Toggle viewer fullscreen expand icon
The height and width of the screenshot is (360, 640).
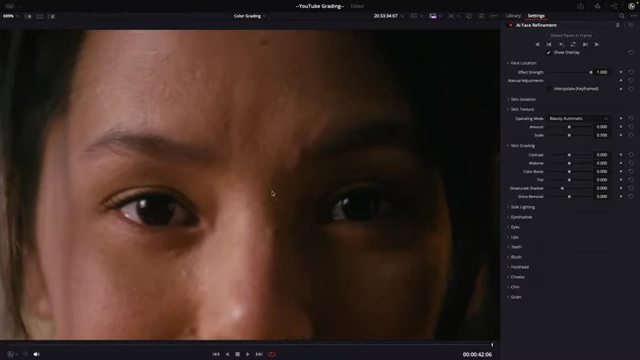point(481,16)
